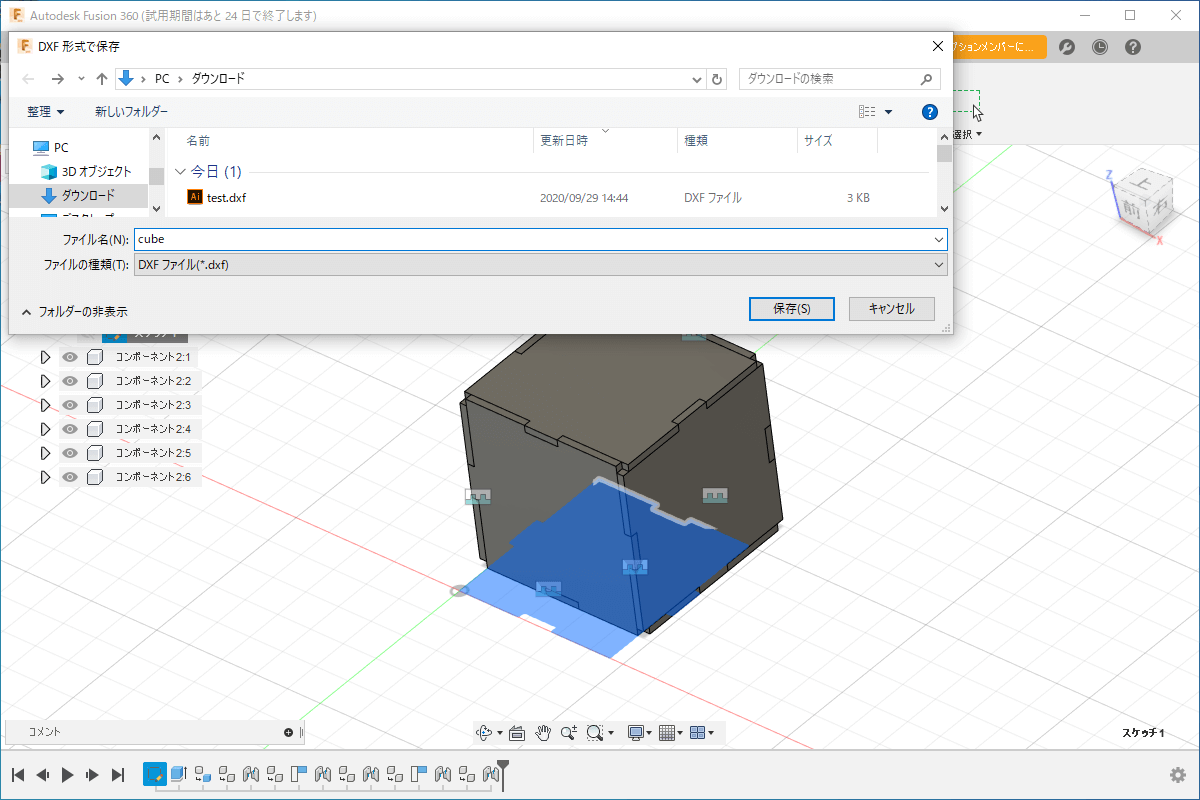Collapse the 今日 (1) file group
Image resolution: width=1200 pixels, height=800 pixels.
[x=180, y=171]
